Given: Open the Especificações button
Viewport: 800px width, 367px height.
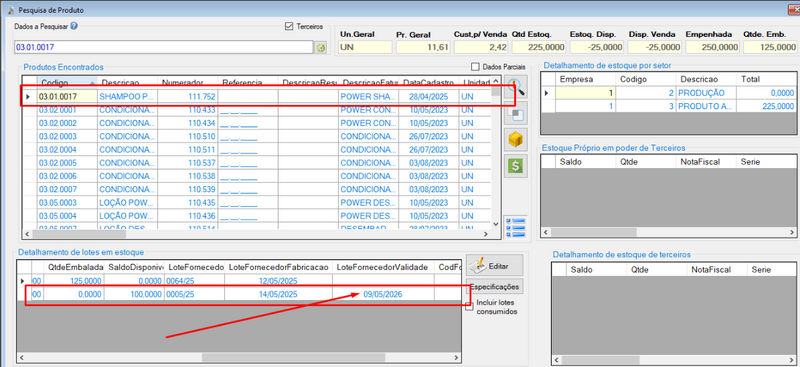Looking at the screenshot, I should click(494, 287).
